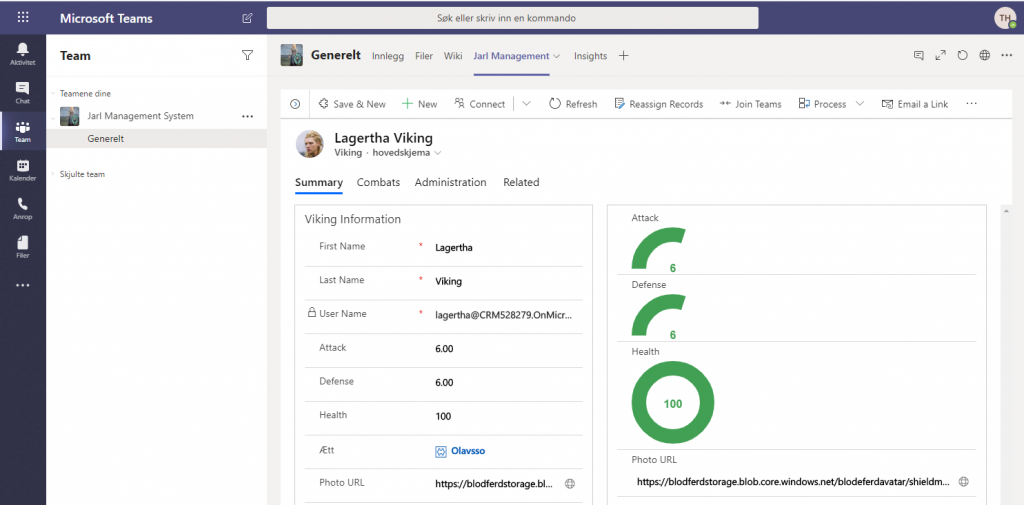The image size is (1024, 505).
Task: Click New in command bar
Action: [x=419, y=104]
